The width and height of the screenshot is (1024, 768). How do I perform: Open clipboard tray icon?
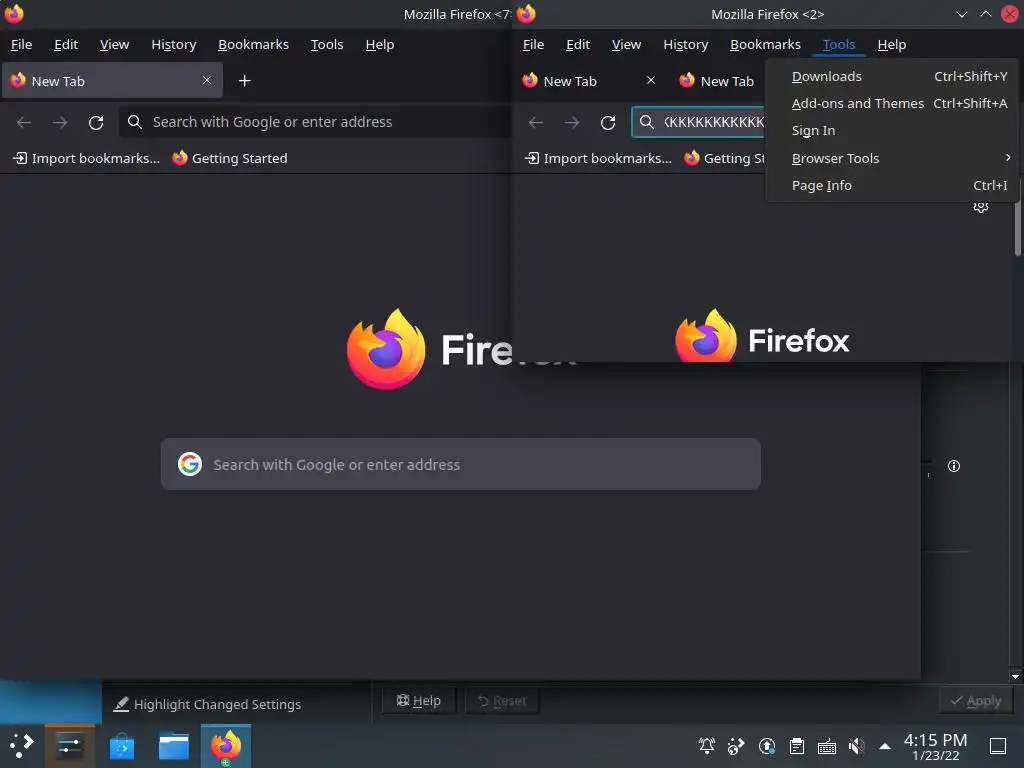797,745
